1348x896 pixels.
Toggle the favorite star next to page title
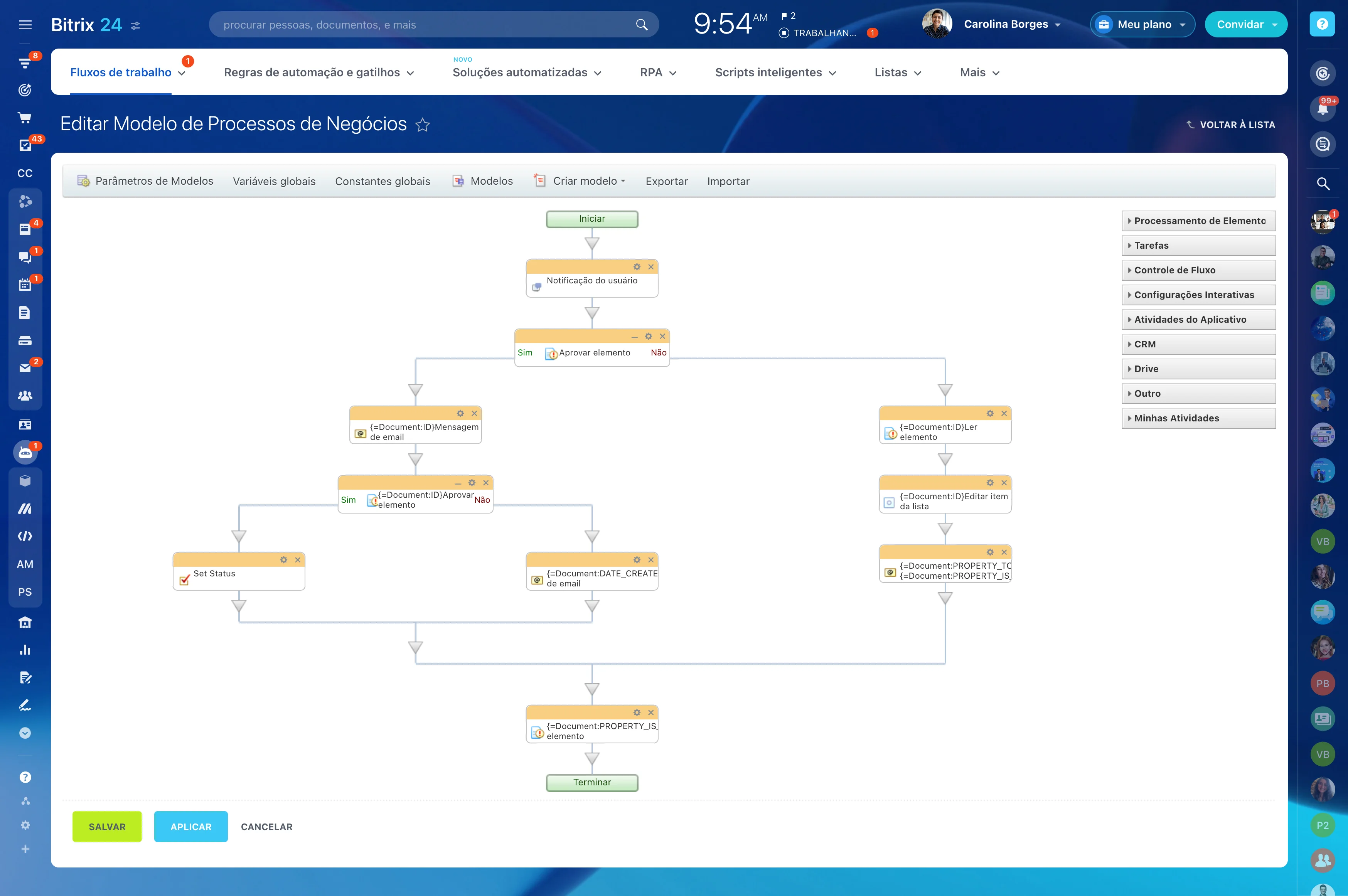pos(423,125)
